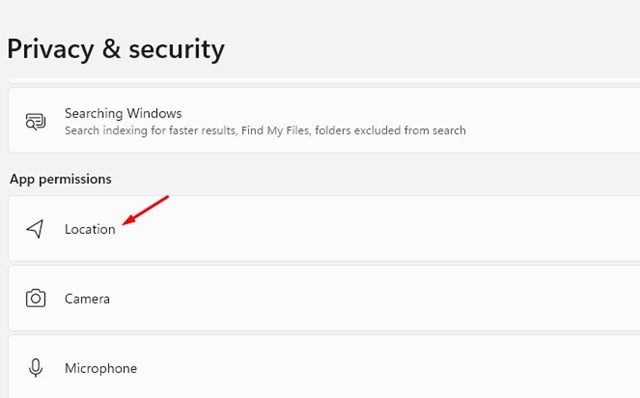Open the Searching Windows settings title

123,113
